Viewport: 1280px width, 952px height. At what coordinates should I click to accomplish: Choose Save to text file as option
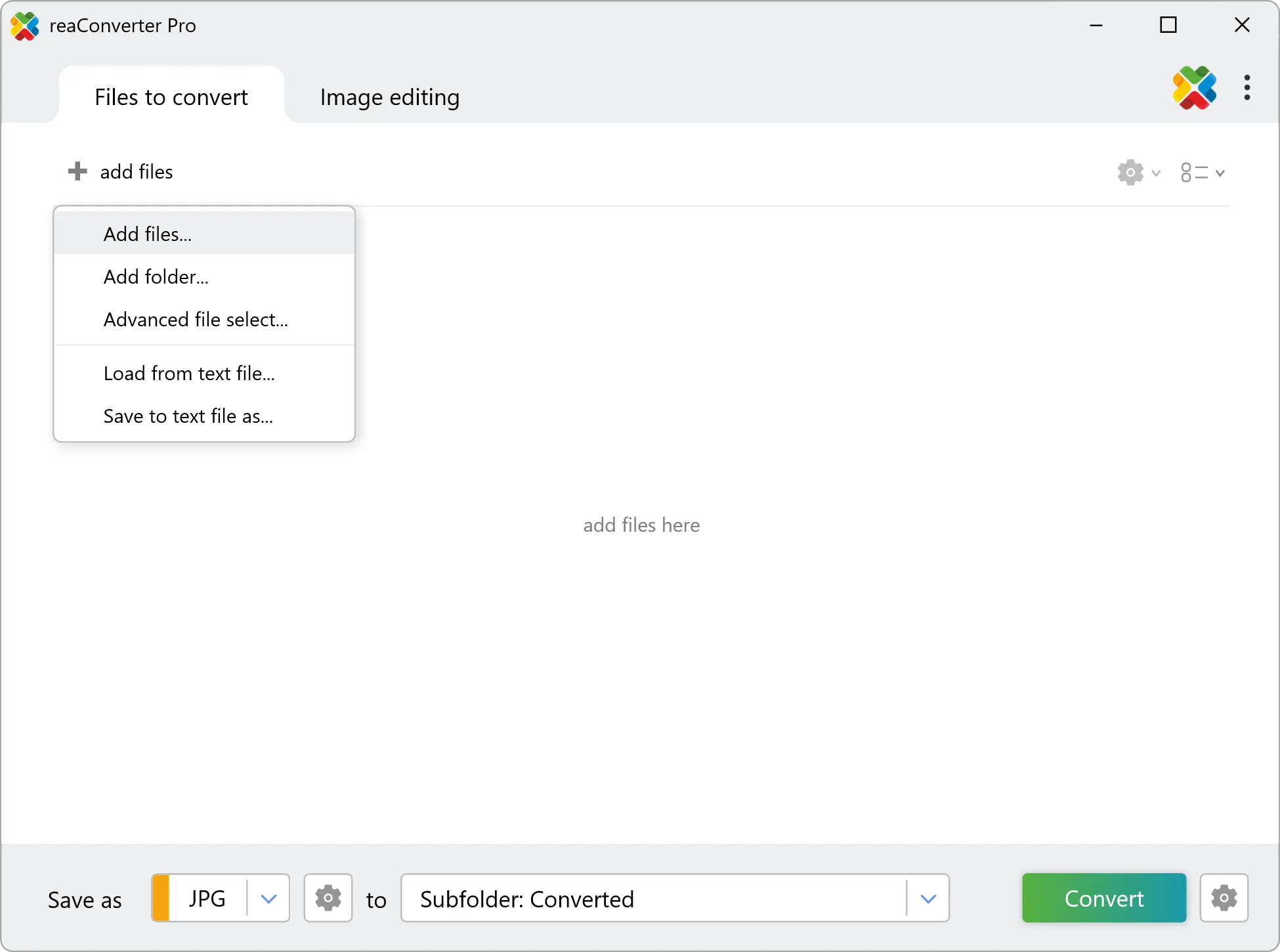click(x=188, y=416)
